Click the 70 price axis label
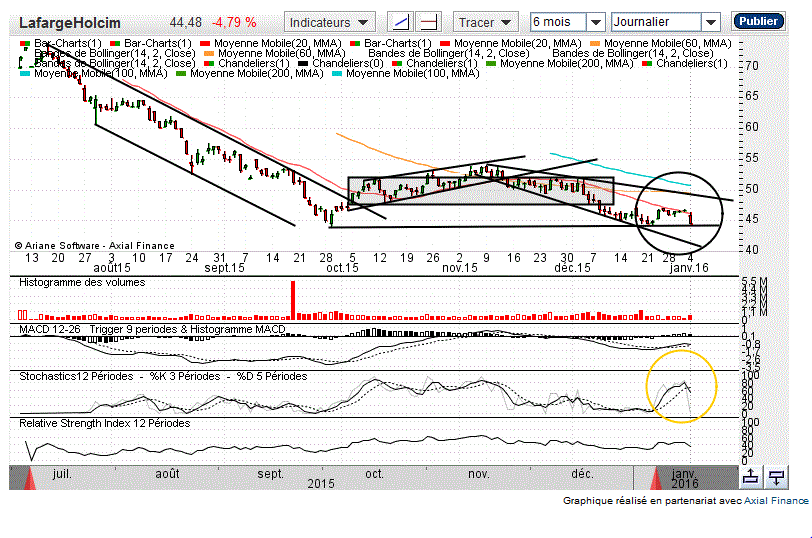This screenshot has width=812, height=538. tap(752, 66)
